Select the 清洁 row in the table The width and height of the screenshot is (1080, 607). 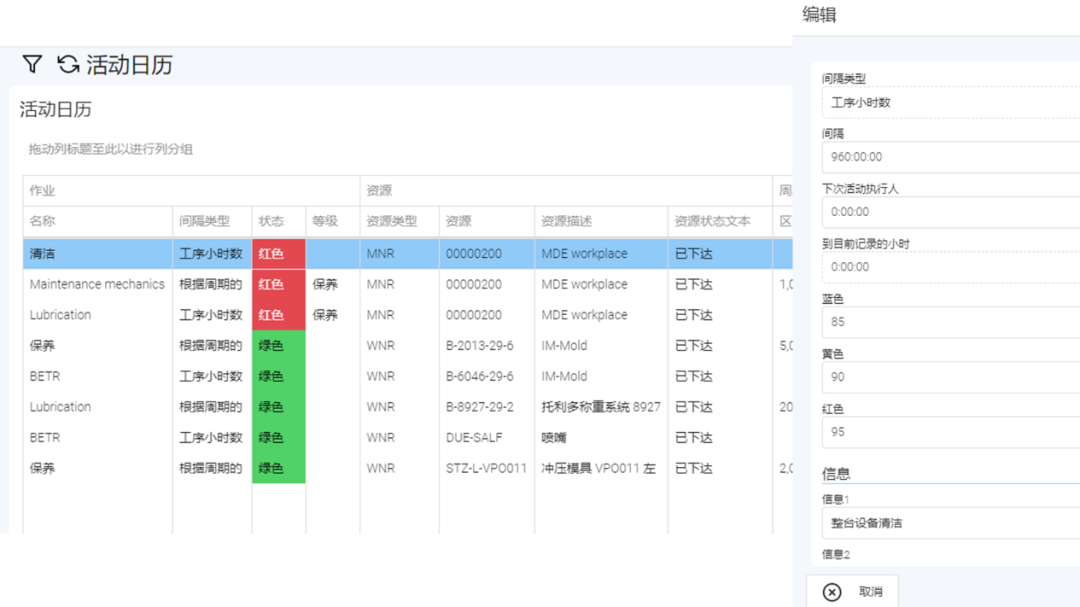coord(408,254)
